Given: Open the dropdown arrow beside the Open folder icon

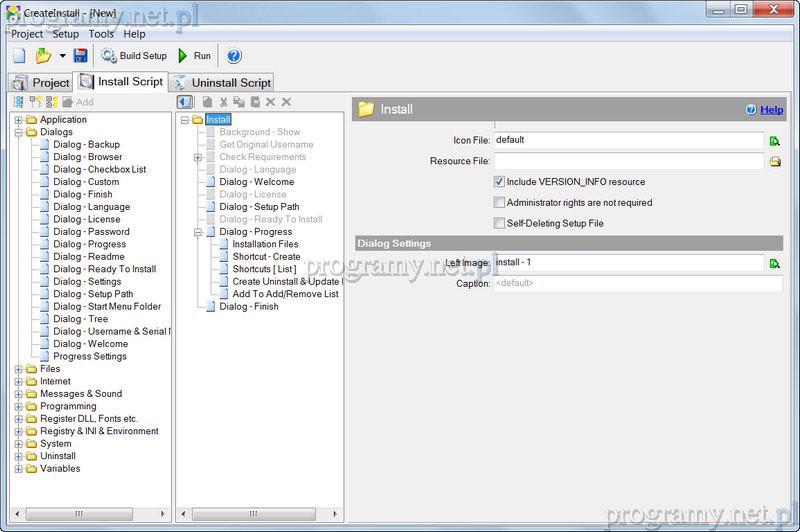Looking at the screenshot, I should pos(62,56).
